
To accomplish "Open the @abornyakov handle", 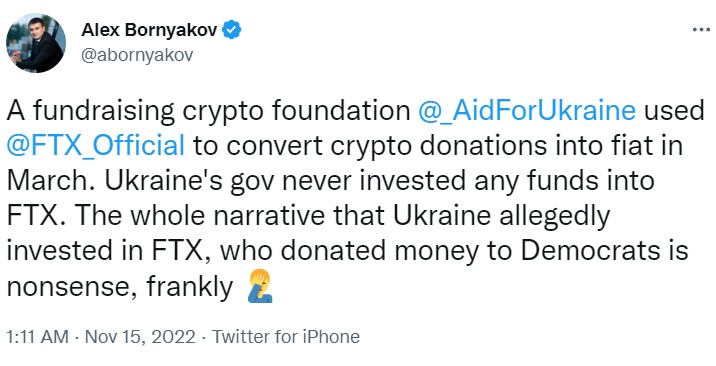I will [x=137, y=55].
